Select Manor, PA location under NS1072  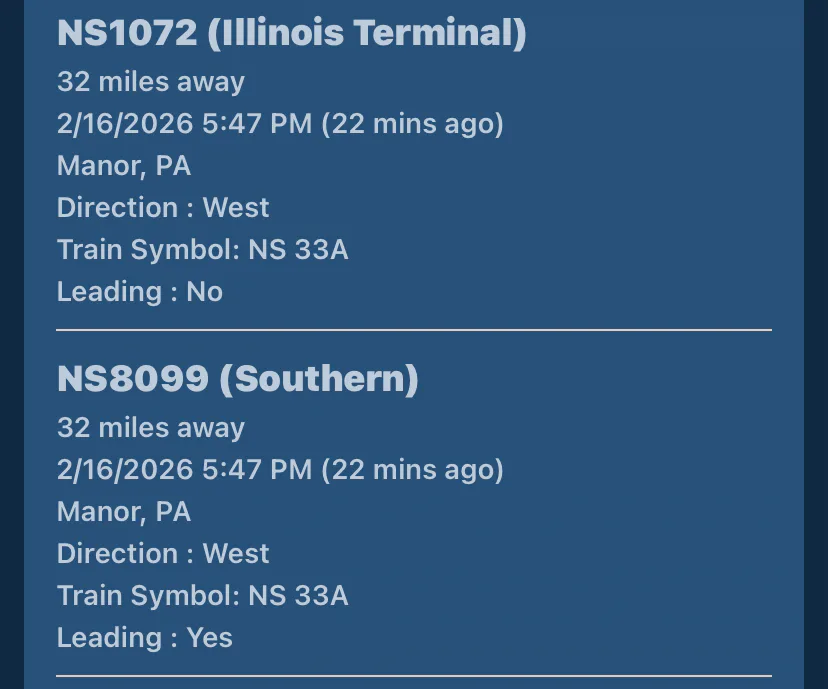124,166
